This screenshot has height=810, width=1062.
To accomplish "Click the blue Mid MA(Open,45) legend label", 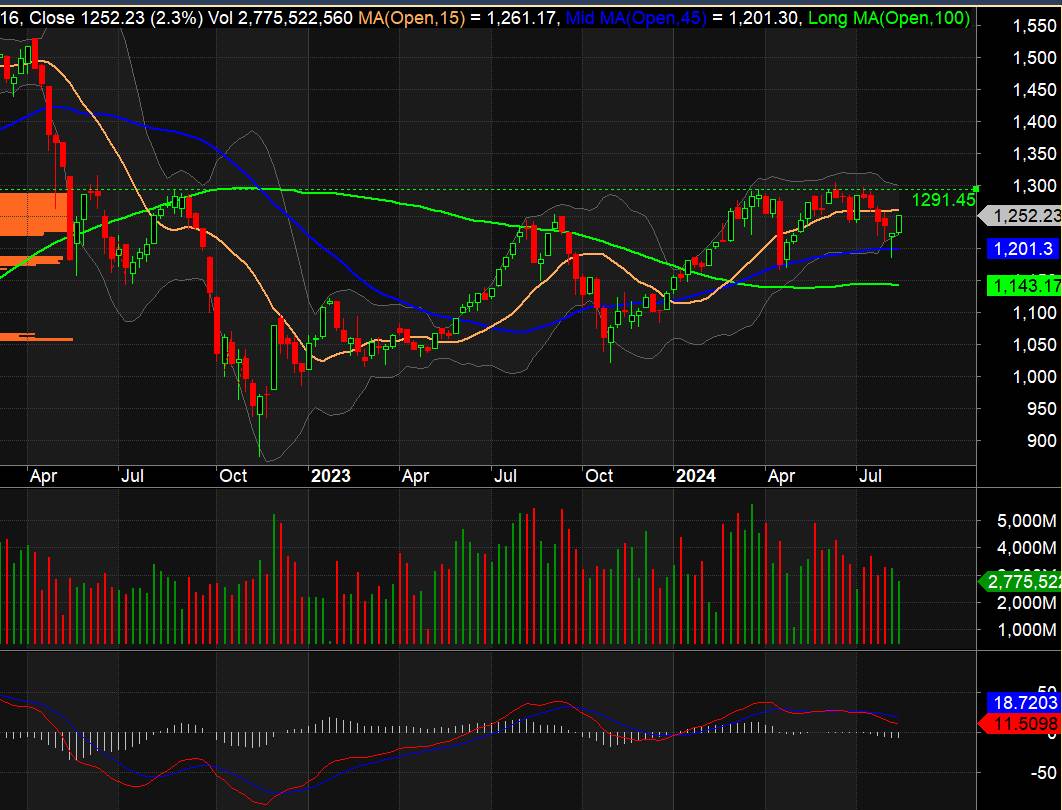I will 635,18.
